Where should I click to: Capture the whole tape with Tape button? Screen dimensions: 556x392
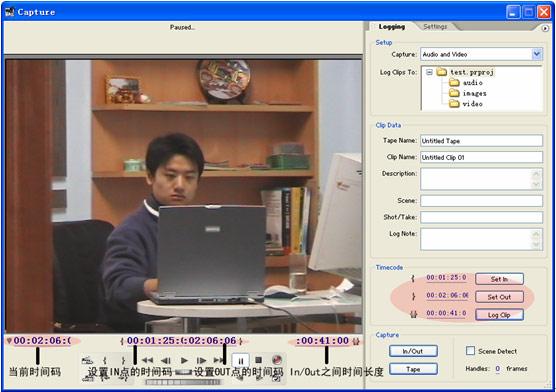[x=413, y=369]
